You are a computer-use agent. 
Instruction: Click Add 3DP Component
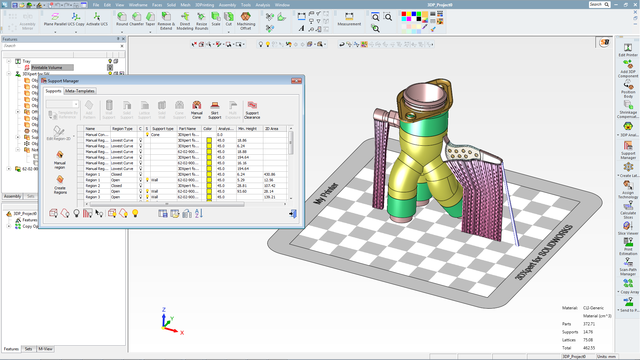click(x=628, y=69)
